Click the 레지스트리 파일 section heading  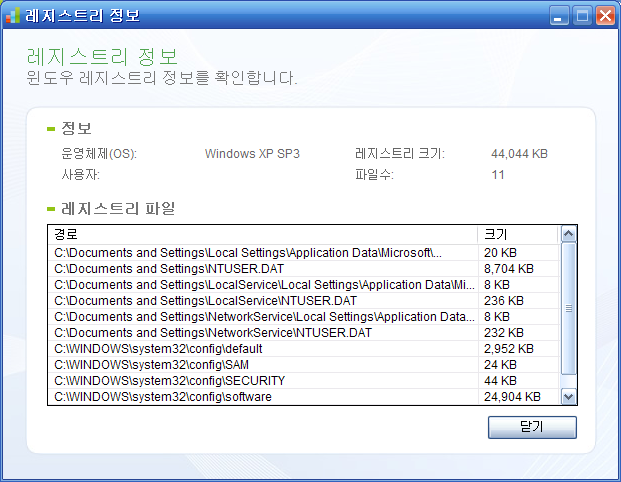pos(118,208)
